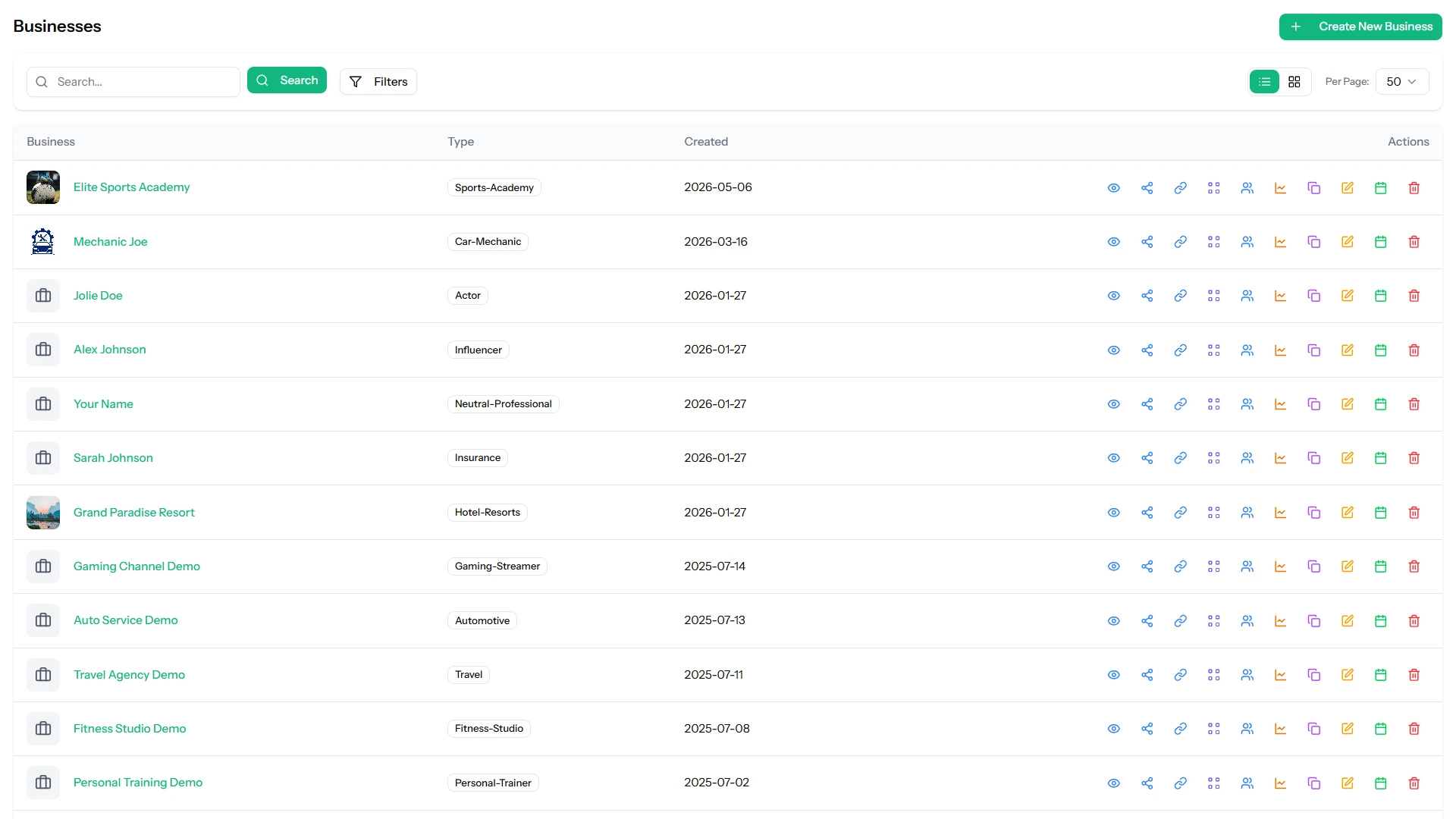Delete the Travel Agency Demo business
1456x819 pixels.
pyautogui.click(x=1414, y=675)
